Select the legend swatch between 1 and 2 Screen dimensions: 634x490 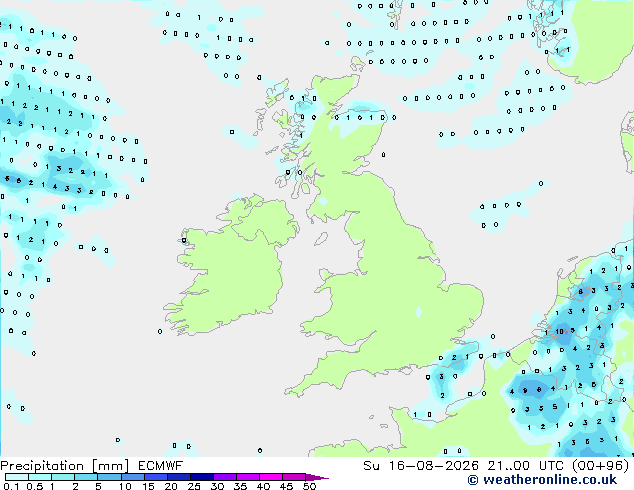coord(63,477)
